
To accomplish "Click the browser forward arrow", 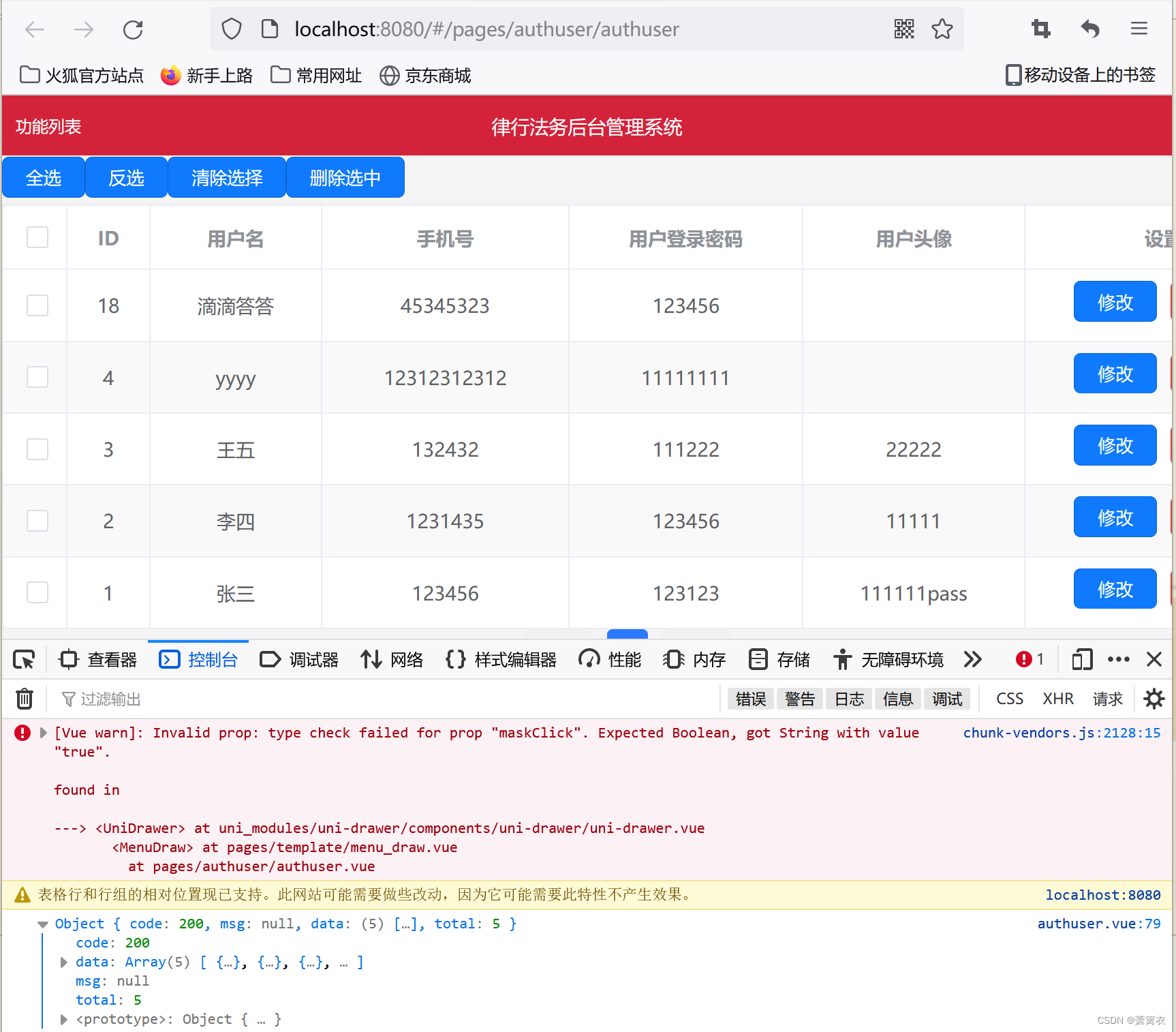I will [84, 29].
